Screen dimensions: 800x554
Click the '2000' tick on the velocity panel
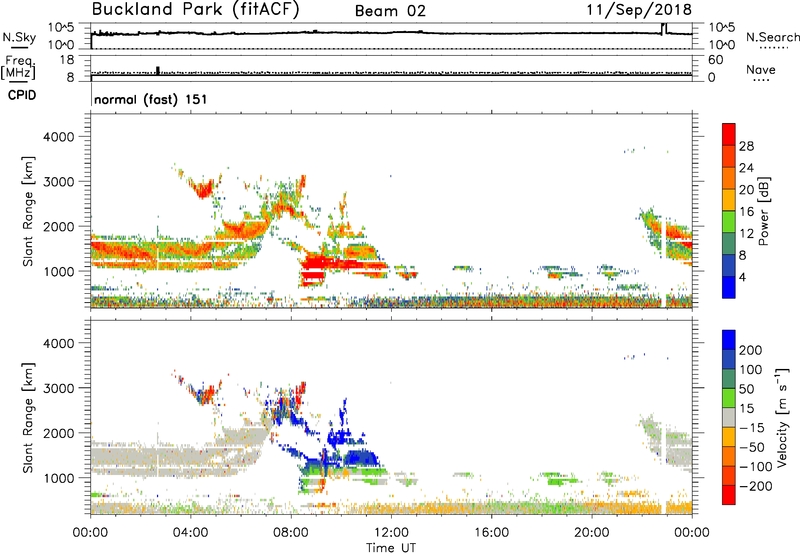pyautogui.click(x=59, y=433)
